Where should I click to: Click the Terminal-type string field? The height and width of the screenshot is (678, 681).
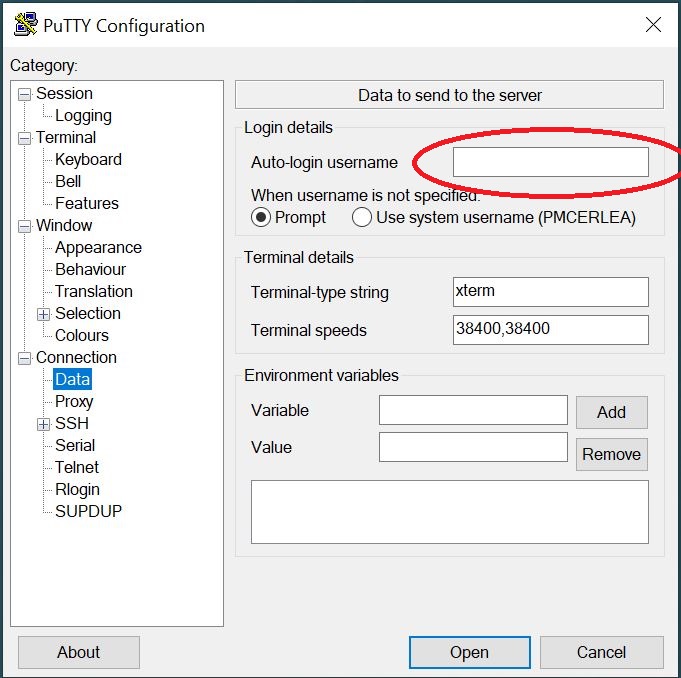[x=551, y=292]
